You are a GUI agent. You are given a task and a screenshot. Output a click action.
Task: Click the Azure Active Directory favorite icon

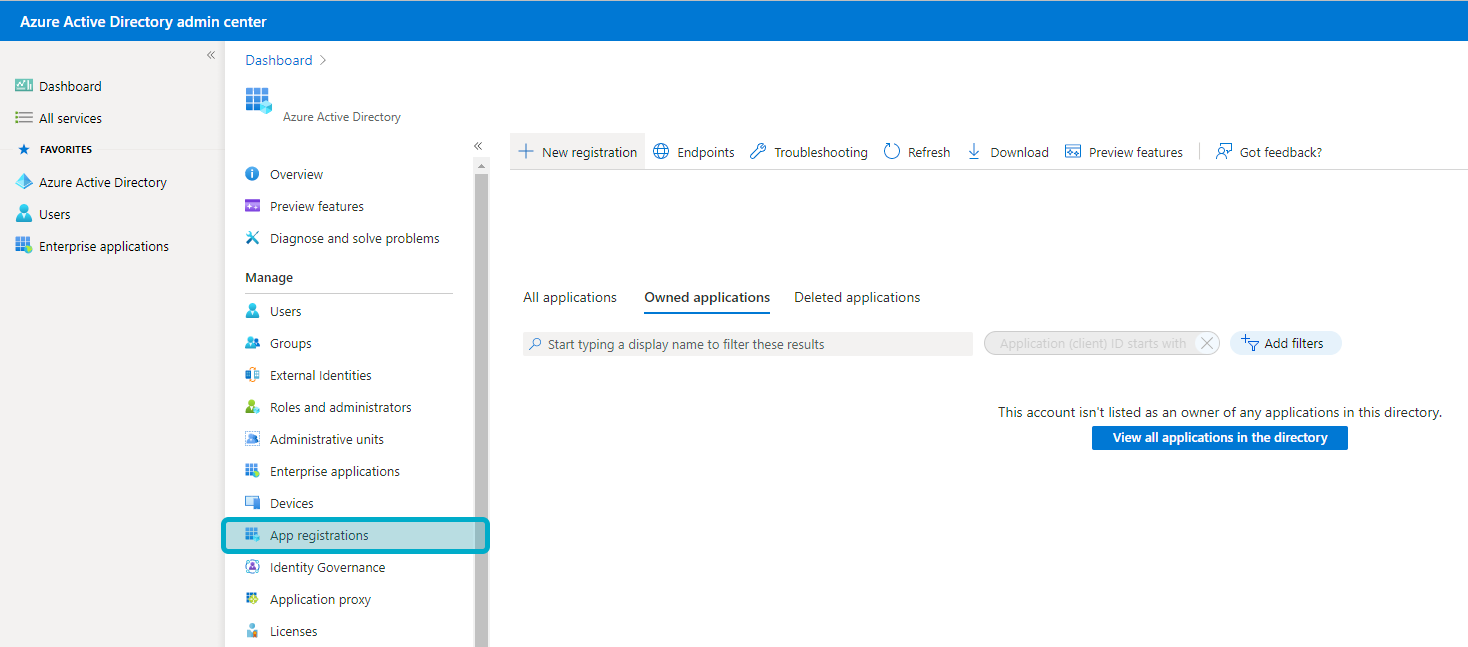pyautogui.click(x=24, y=182)
